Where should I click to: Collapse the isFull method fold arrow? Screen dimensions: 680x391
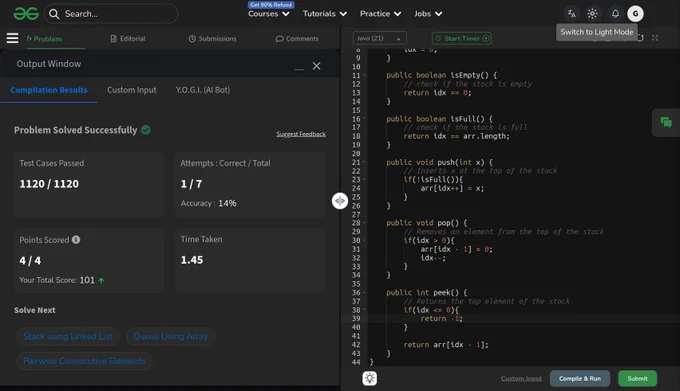tap(364, 119)
